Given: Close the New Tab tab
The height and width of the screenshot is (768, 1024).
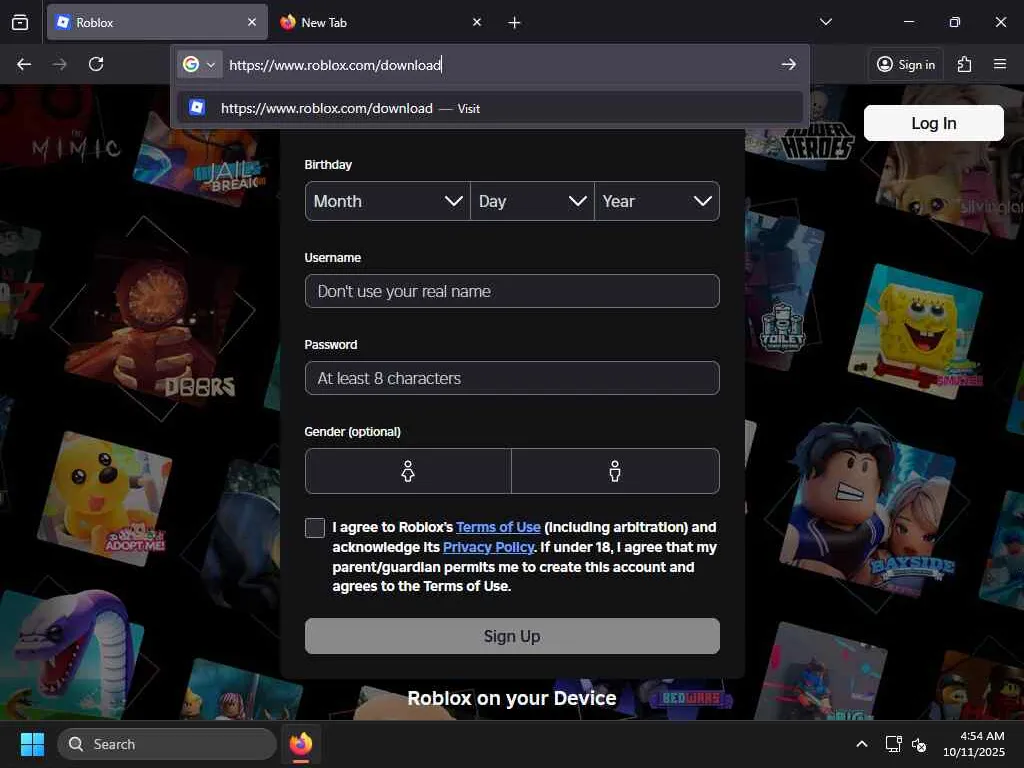Looking at the screenshot, I should (x=477, y=22).
